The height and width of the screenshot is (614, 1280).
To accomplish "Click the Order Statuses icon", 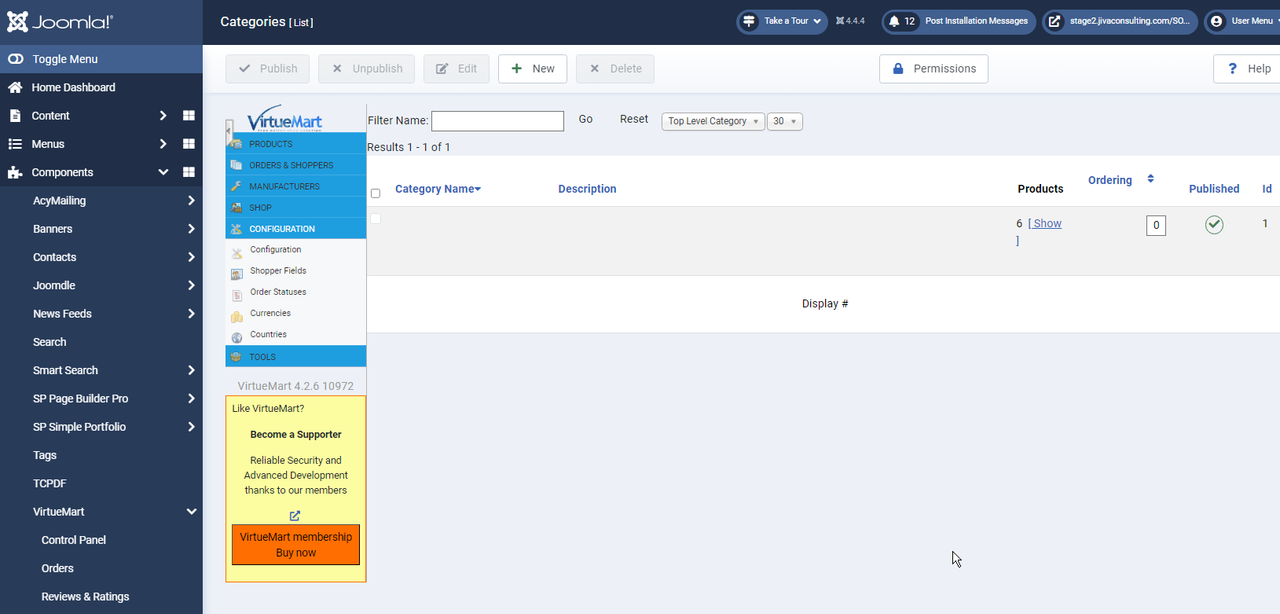I will (x=237, y=294).
